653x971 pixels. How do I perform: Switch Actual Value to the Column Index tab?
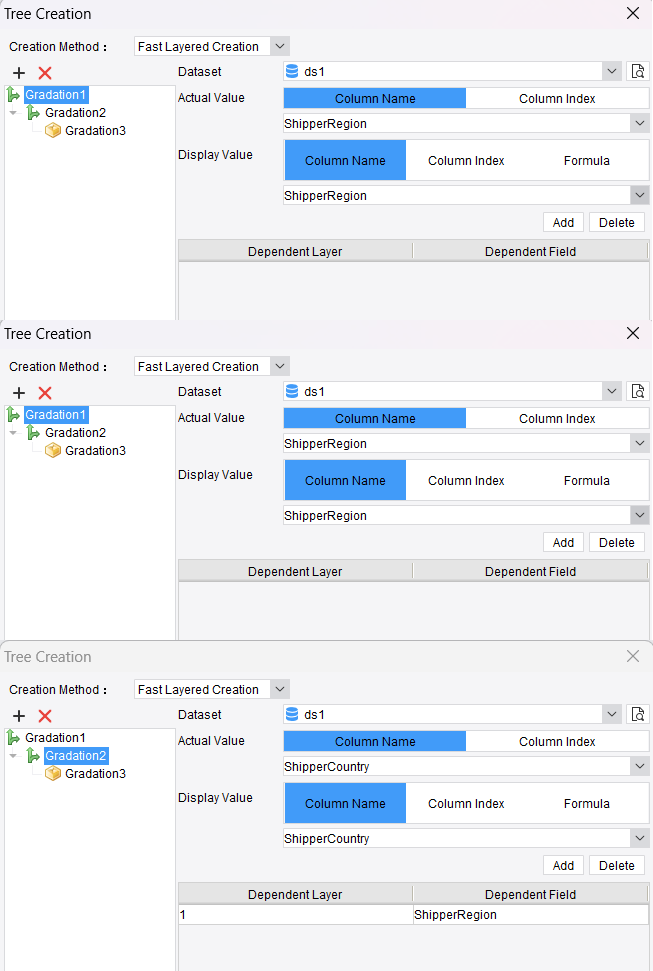[556, 98]
